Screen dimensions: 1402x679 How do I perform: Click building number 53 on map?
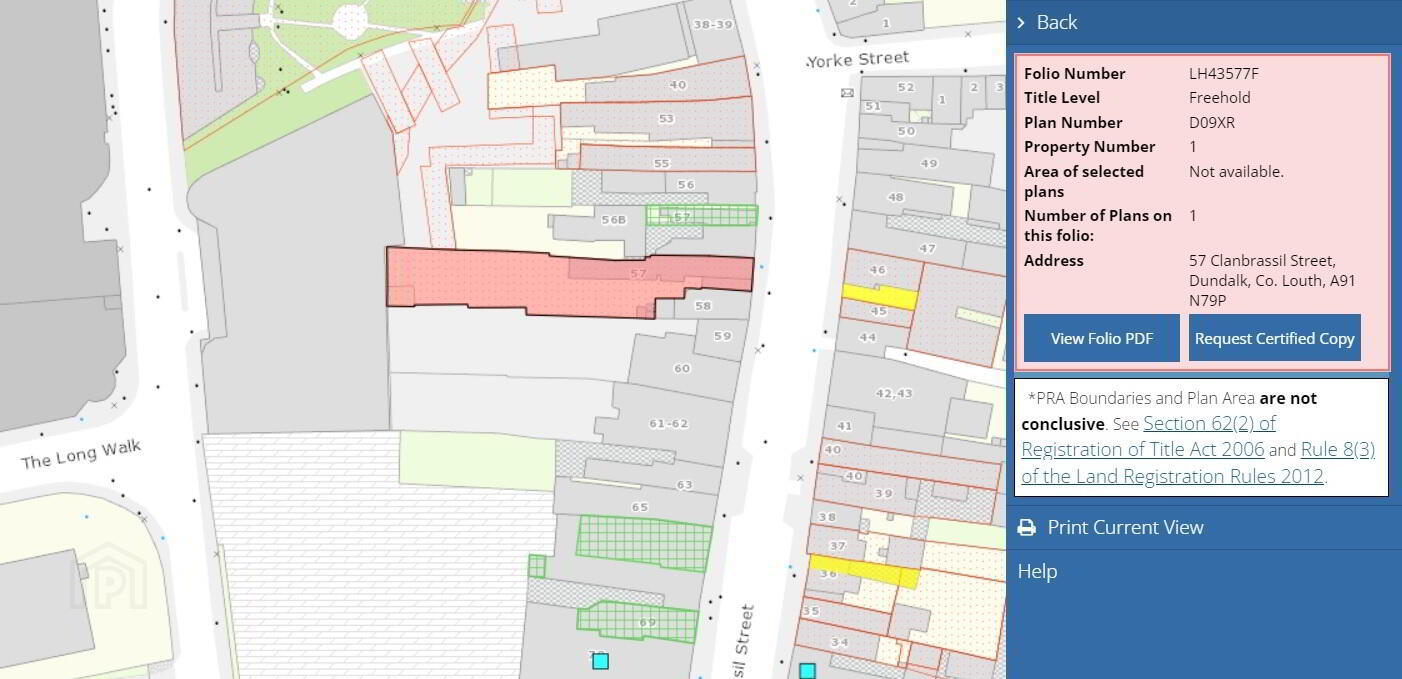click(x=666, y=119)
